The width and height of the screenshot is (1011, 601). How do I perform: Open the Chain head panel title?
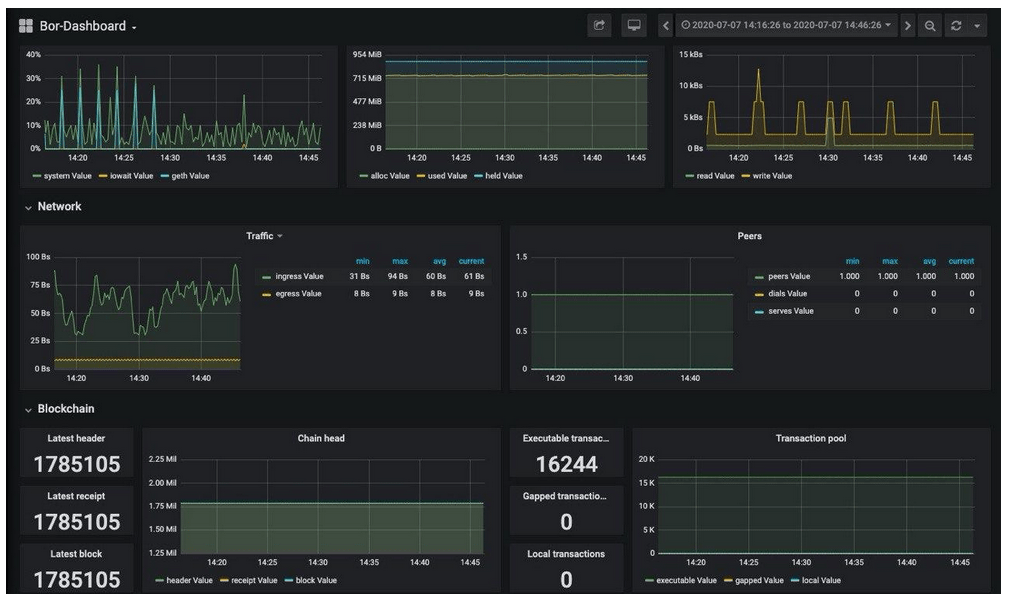pos(321,438)
